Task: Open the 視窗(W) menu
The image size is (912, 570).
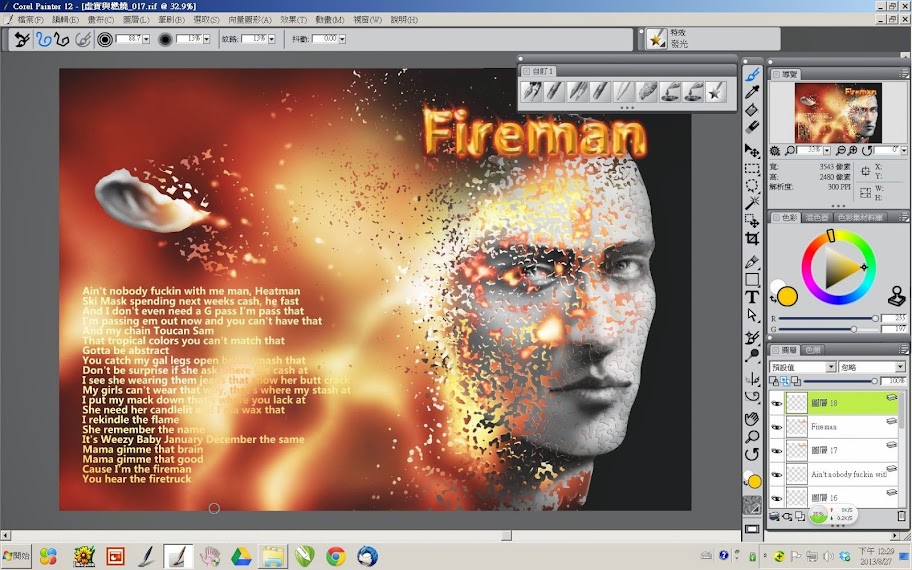Action: (x=368, y=20)
